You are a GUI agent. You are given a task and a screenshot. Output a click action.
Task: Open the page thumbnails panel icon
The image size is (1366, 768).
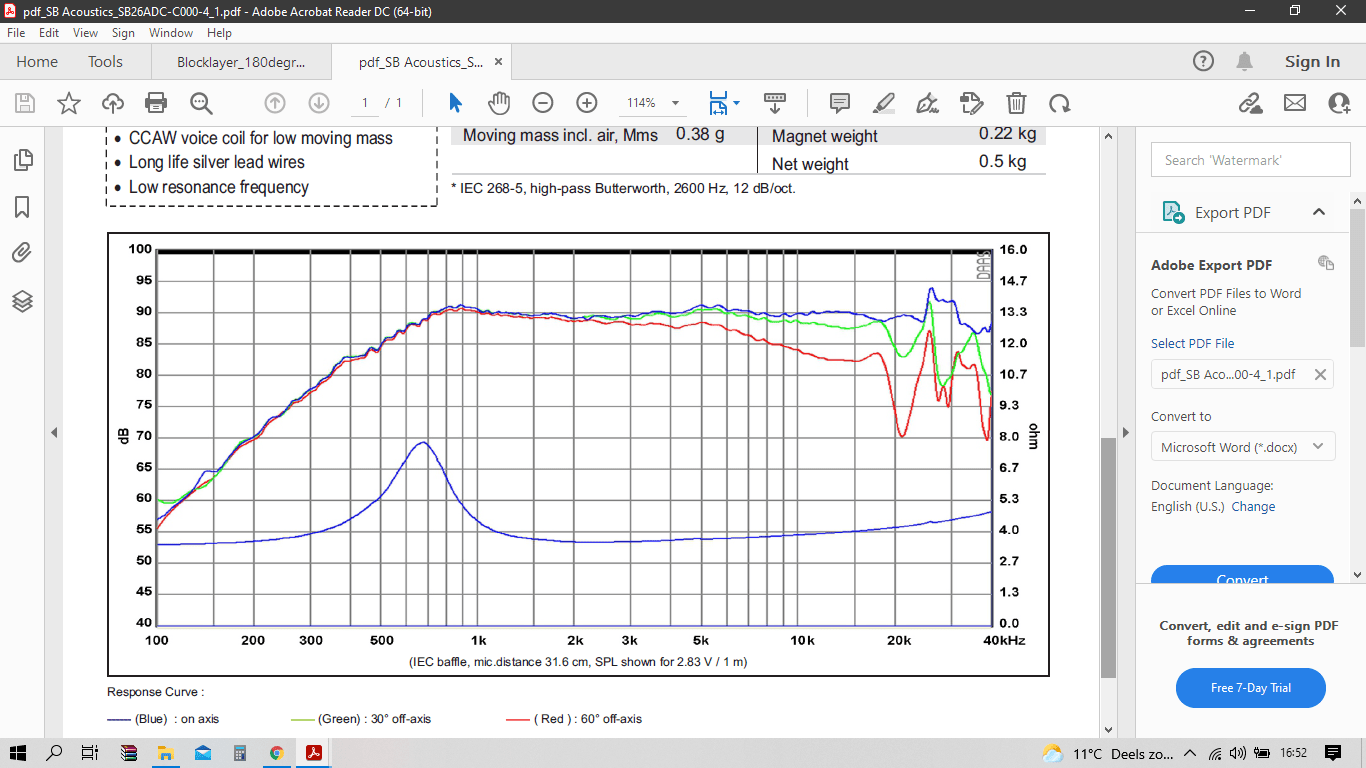point(22,160)
